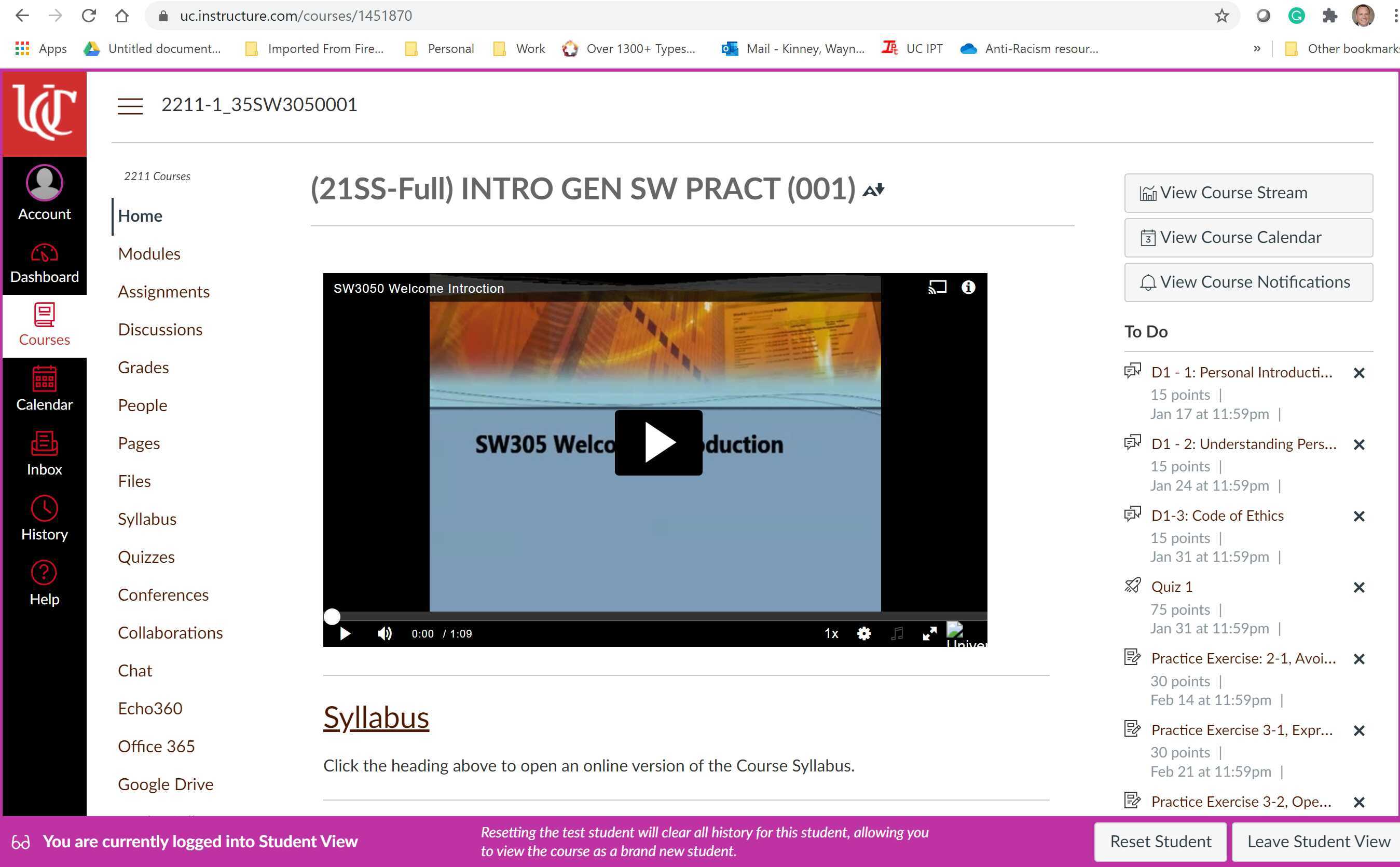Switch to the Assignments page
Viewport: 1400px width, 867px height.
click(x=163, y=291)
